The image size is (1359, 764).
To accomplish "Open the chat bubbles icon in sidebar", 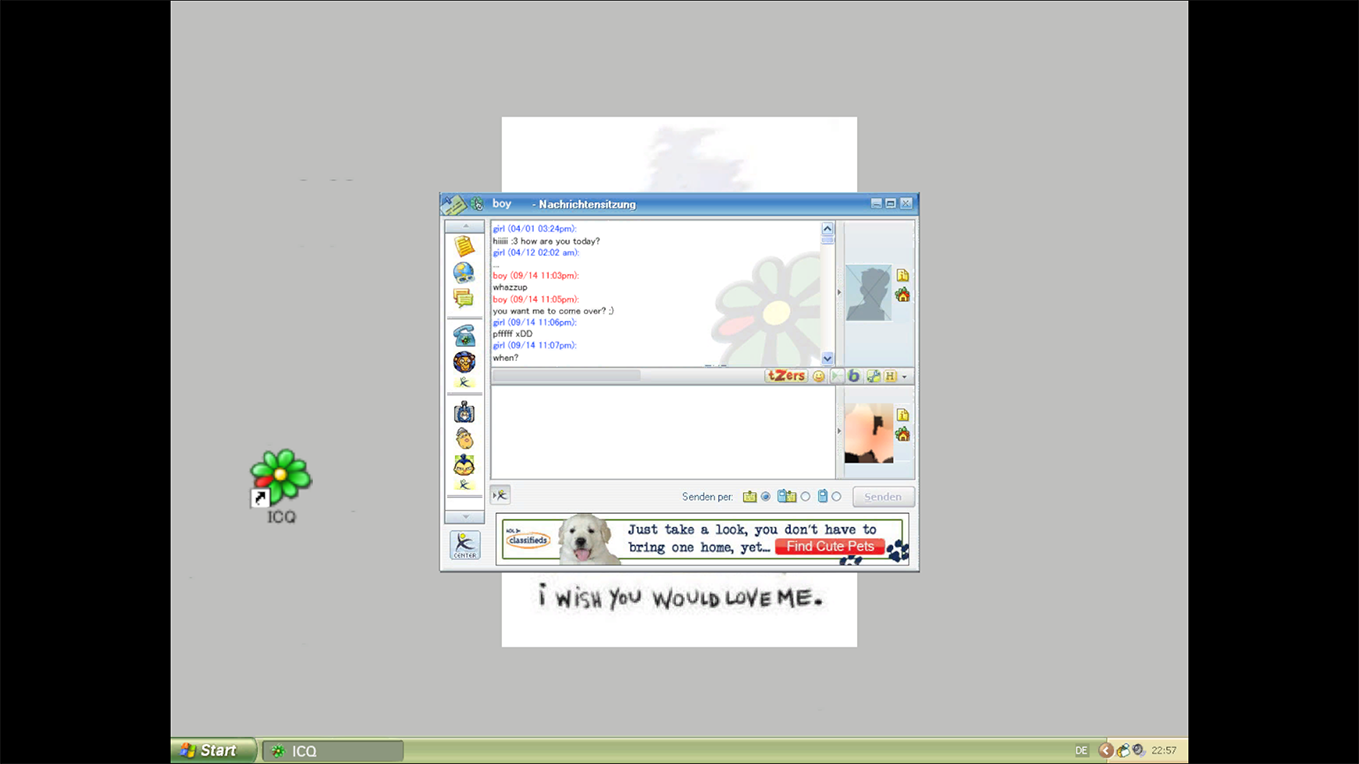I will click(x=463, y=298).
